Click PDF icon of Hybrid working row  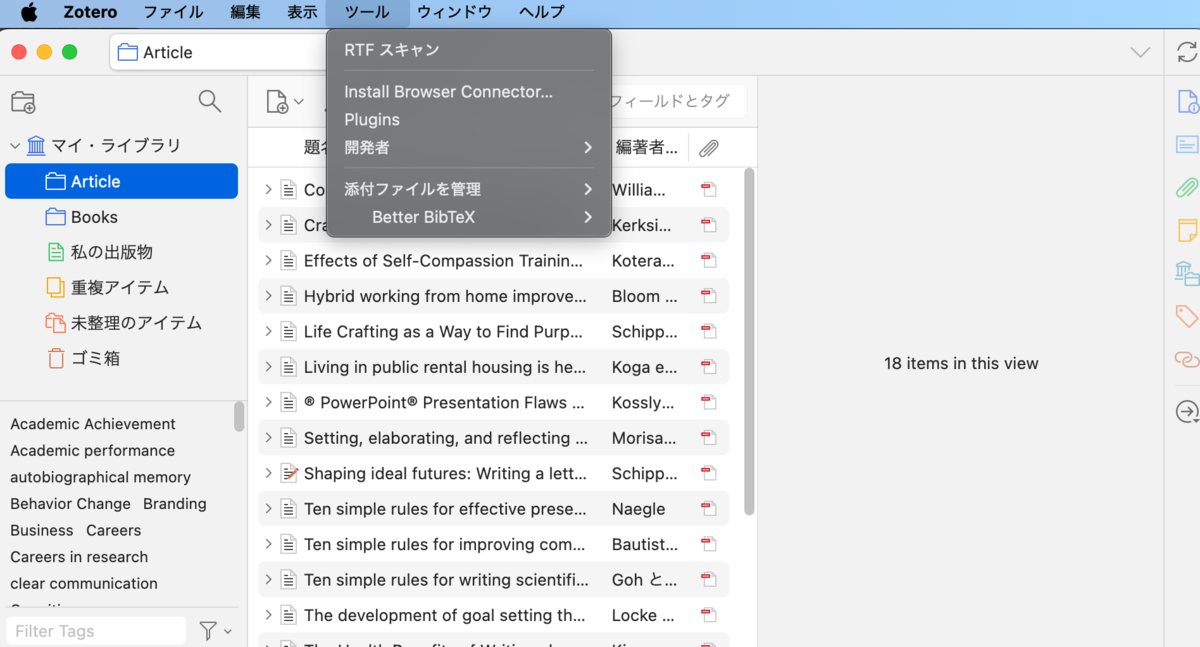709,296
